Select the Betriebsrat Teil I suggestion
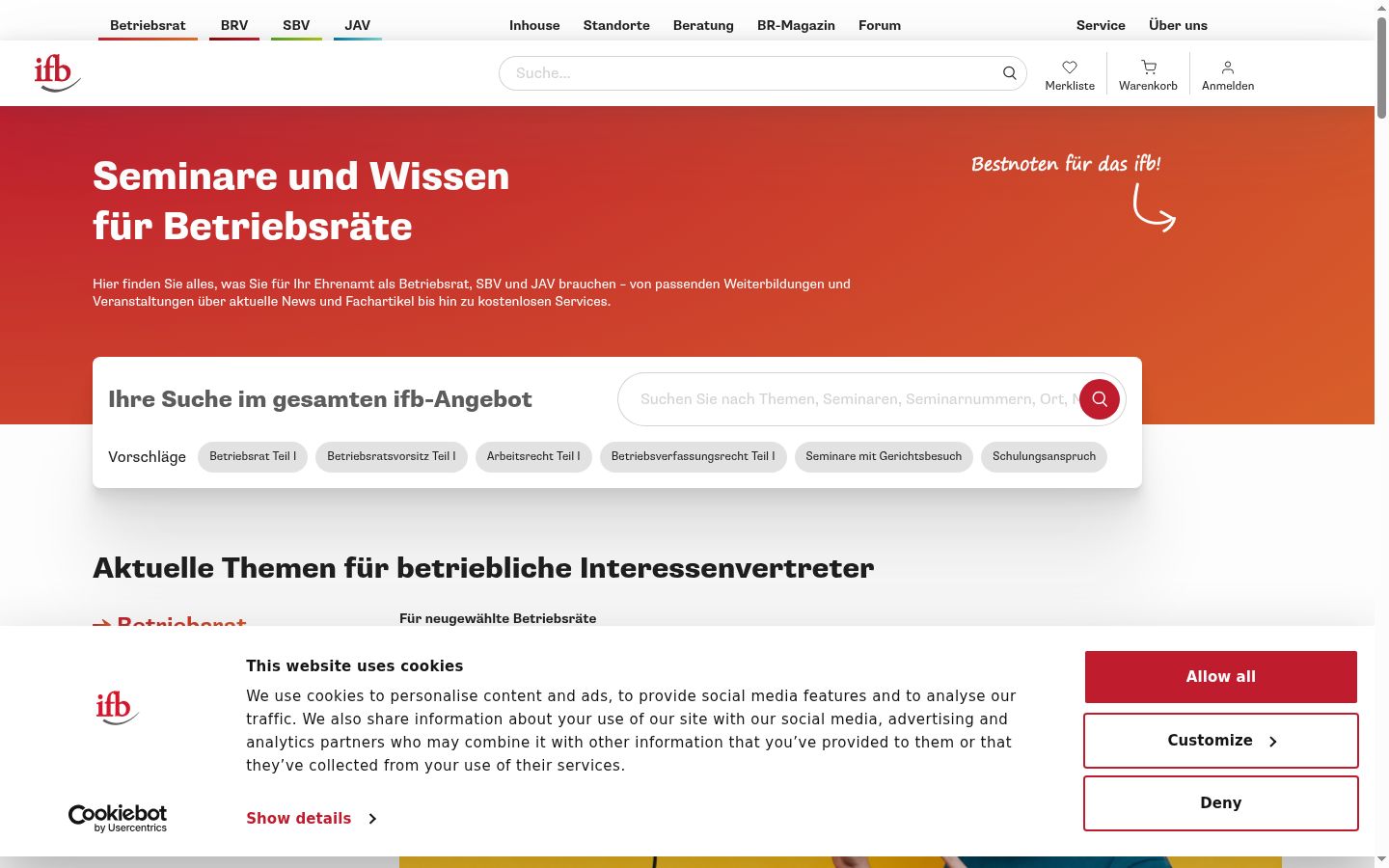Image resolution: width=1389 pixels, height=868 pixels. tap(253, 457)
